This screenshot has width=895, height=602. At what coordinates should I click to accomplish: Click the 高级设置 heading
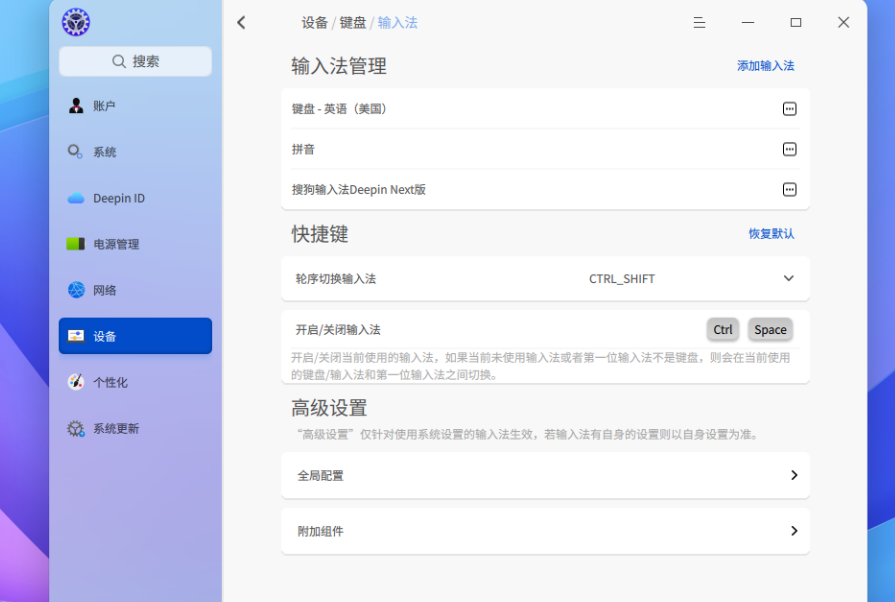pos(329,408)
